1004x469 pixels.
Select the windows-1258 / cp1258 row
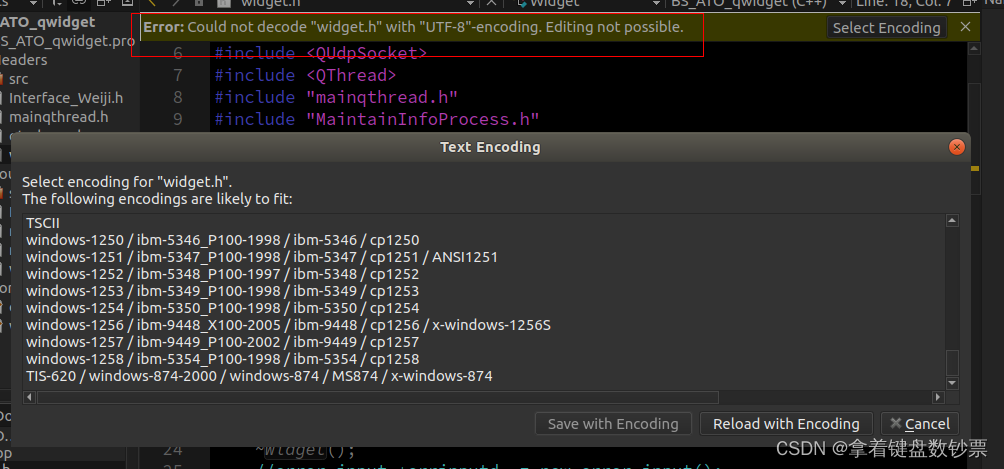coord(484,359)
